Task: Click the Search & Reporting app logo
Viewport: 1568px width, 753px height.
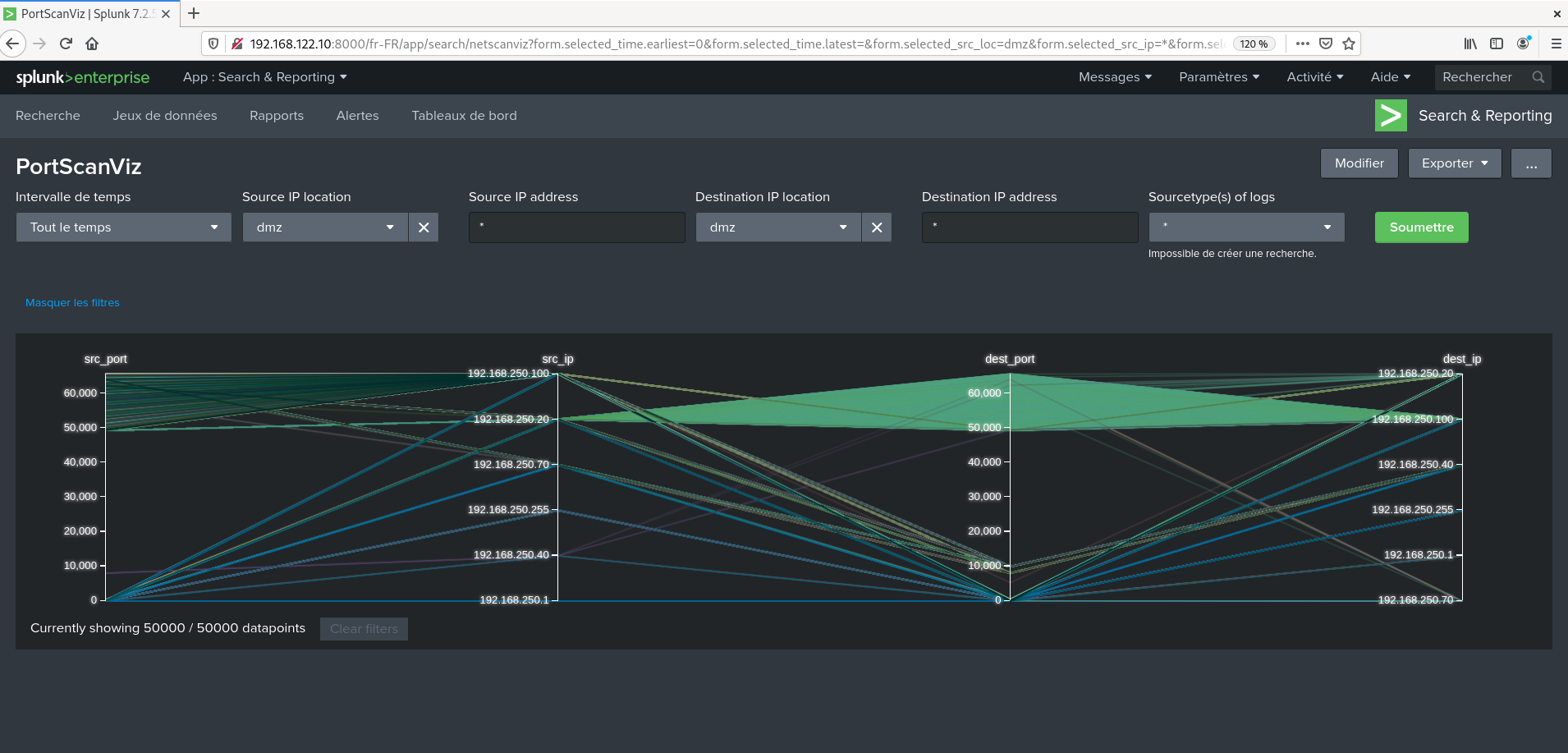Action: pyautogui.click(x=1391, y=116)
